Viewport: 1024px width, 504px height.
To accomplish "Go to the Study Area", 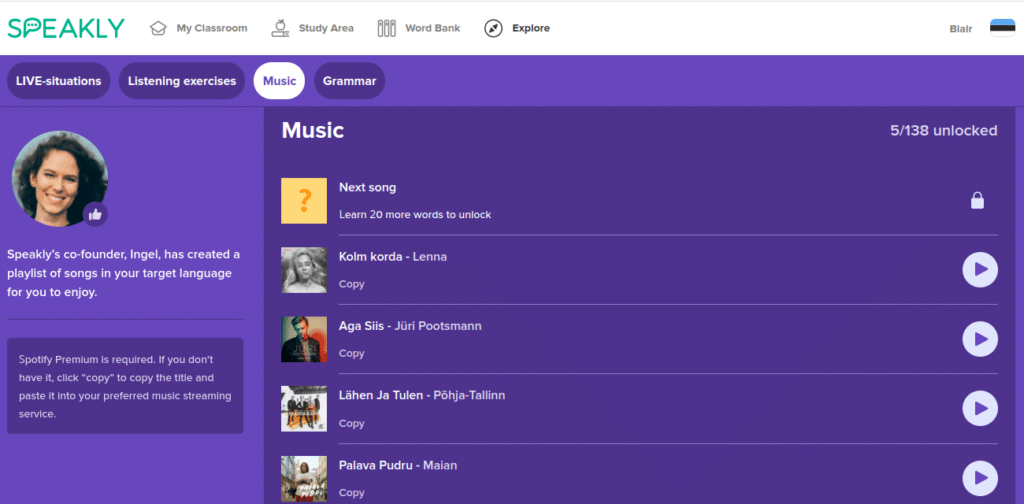I will (313, 28).
